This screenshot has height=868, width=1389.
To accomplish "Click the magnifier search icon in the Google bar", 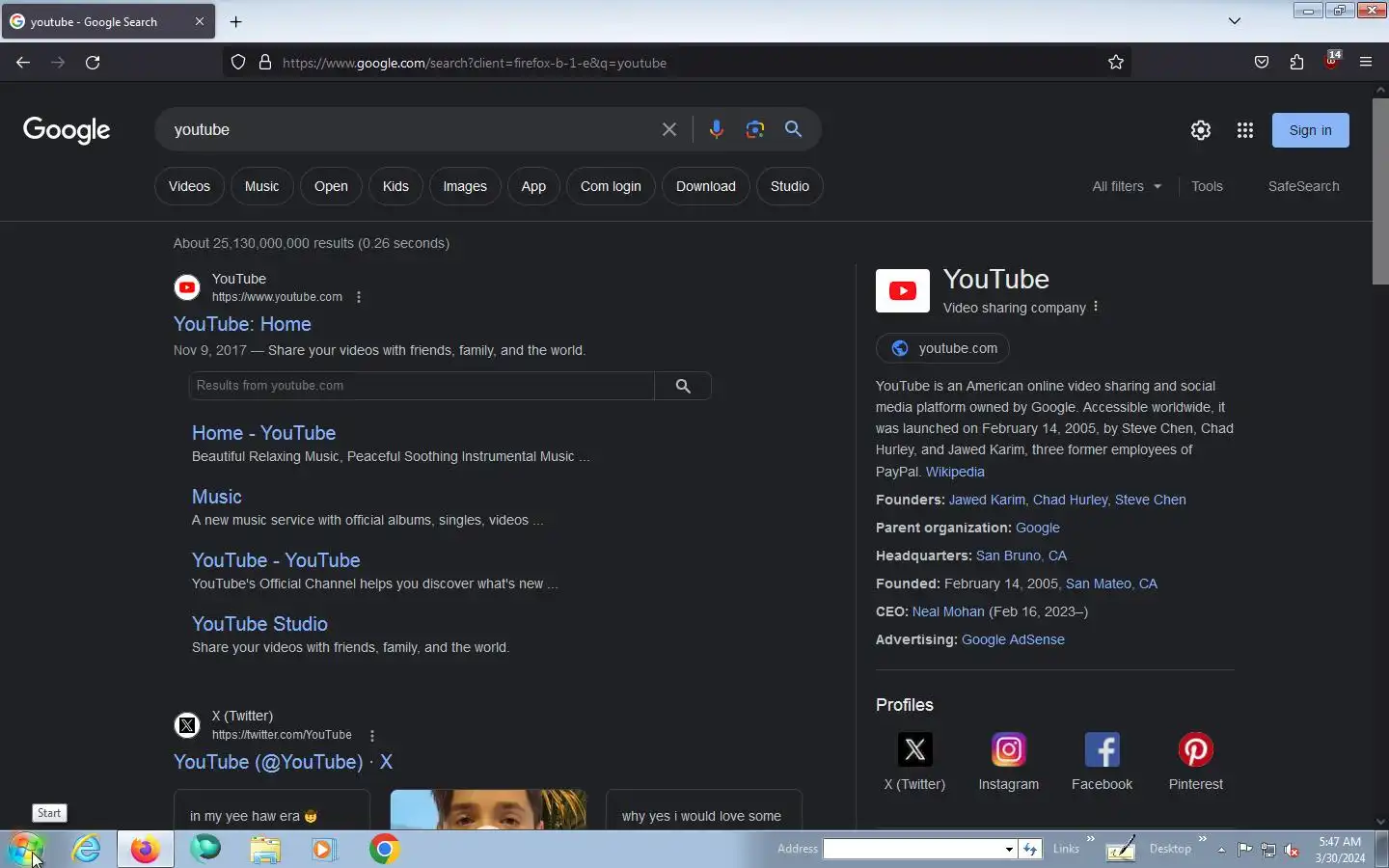I will (794, 129).
